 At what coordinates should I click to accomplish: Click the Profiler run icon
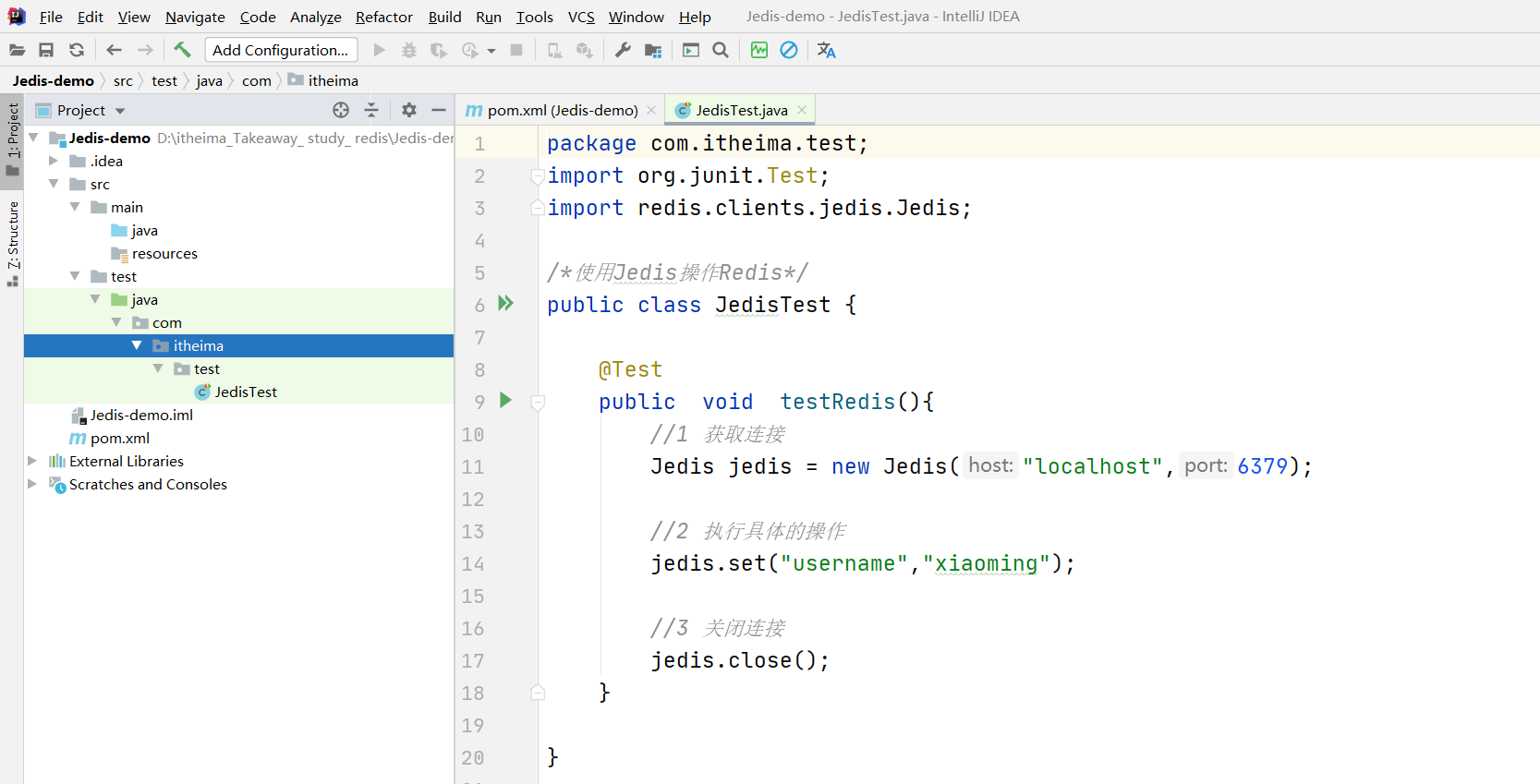[x=470, y=50]
